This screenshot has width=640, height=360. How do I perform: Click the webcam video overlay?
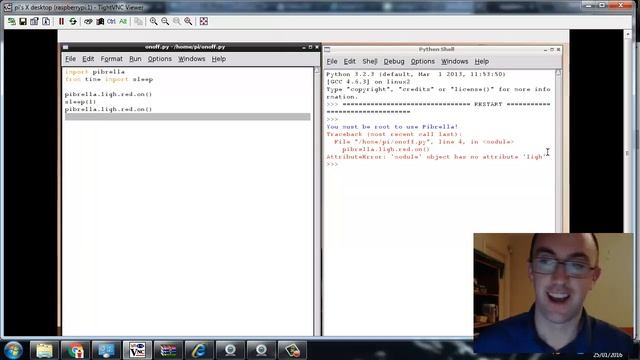(553, 293)
